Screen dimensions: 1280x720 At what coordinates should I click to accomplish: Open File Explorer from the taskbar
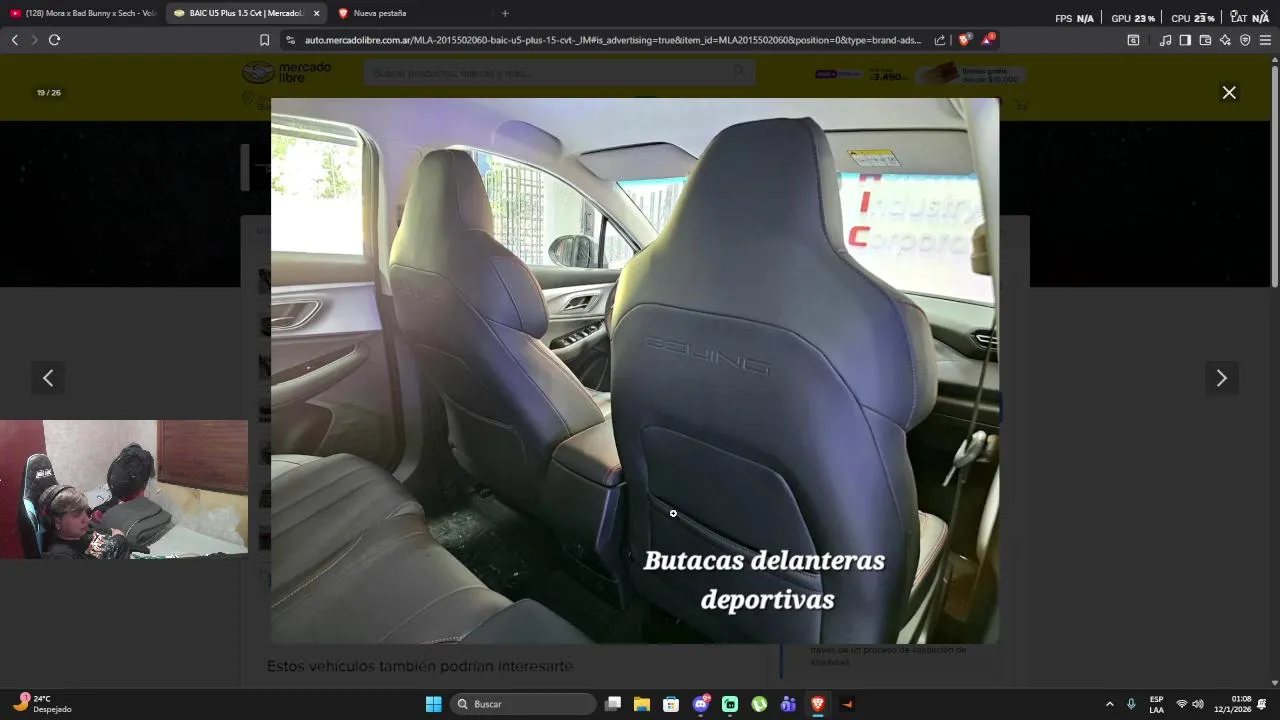coord(642,704)
